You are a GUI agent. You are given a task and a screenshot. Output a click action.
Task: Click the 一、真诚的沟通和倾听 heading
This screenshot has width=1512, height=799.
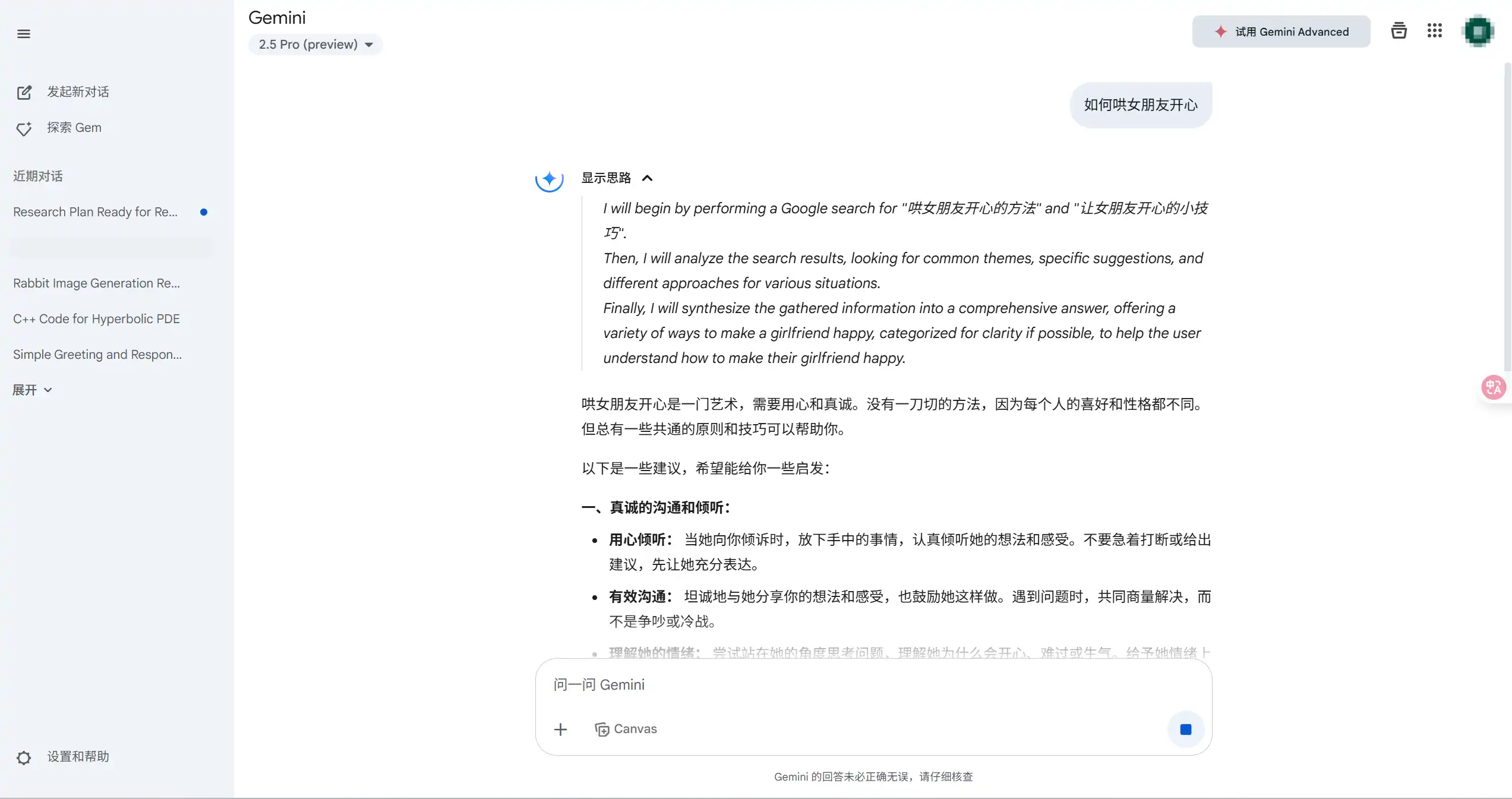coord(655,507)
